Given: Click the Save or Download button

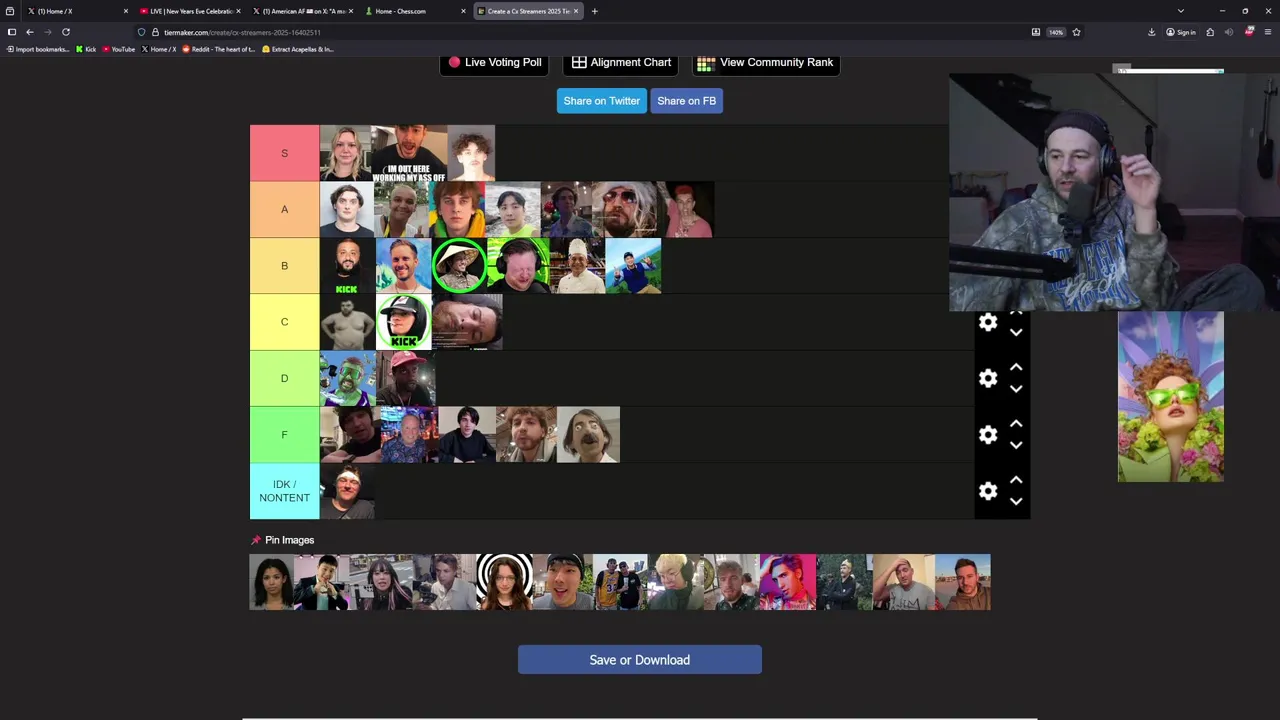Looking at the screenshot, I should point(640,660).
